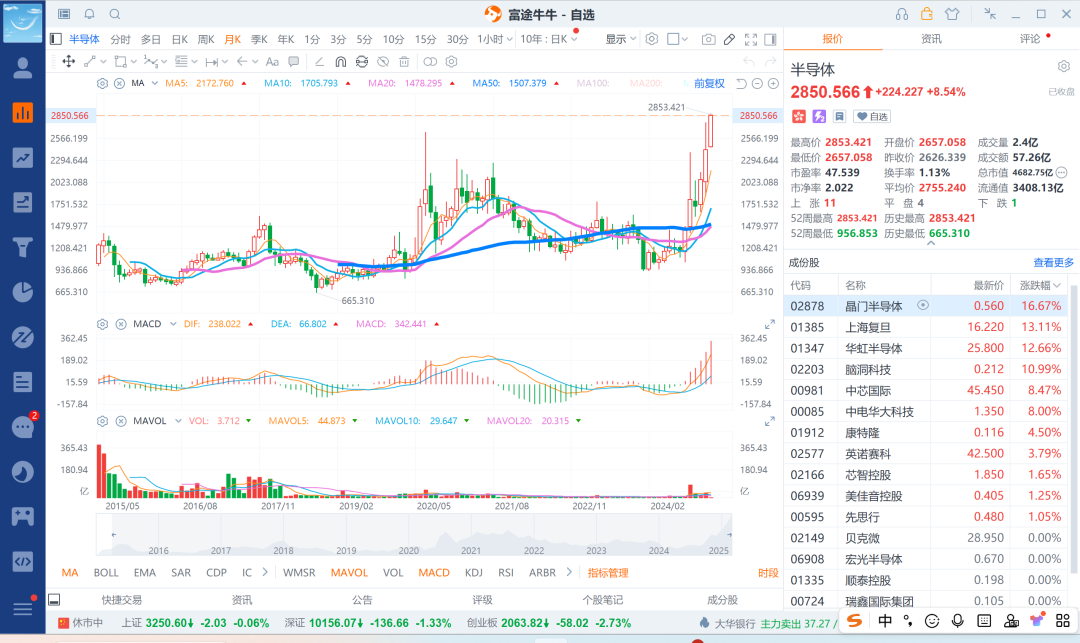Toggle the 时段 session option
This screenshot has height=643, width=1080.
click(768, 573)
